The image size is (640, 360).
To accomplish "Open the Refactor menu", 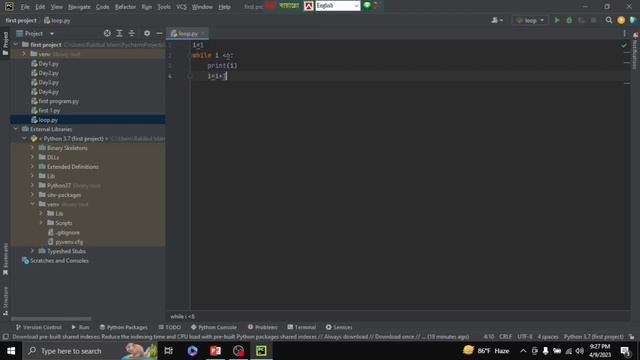I will (125, 7).
